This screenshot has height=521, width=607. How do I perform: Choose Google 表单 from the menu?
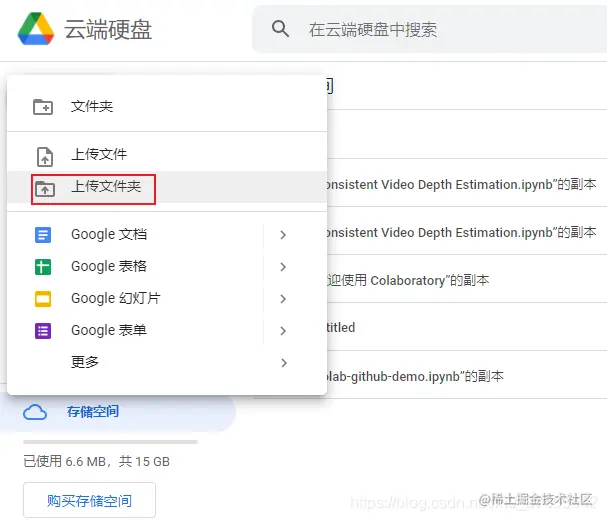pyautogui.click(x=167, y=331)
